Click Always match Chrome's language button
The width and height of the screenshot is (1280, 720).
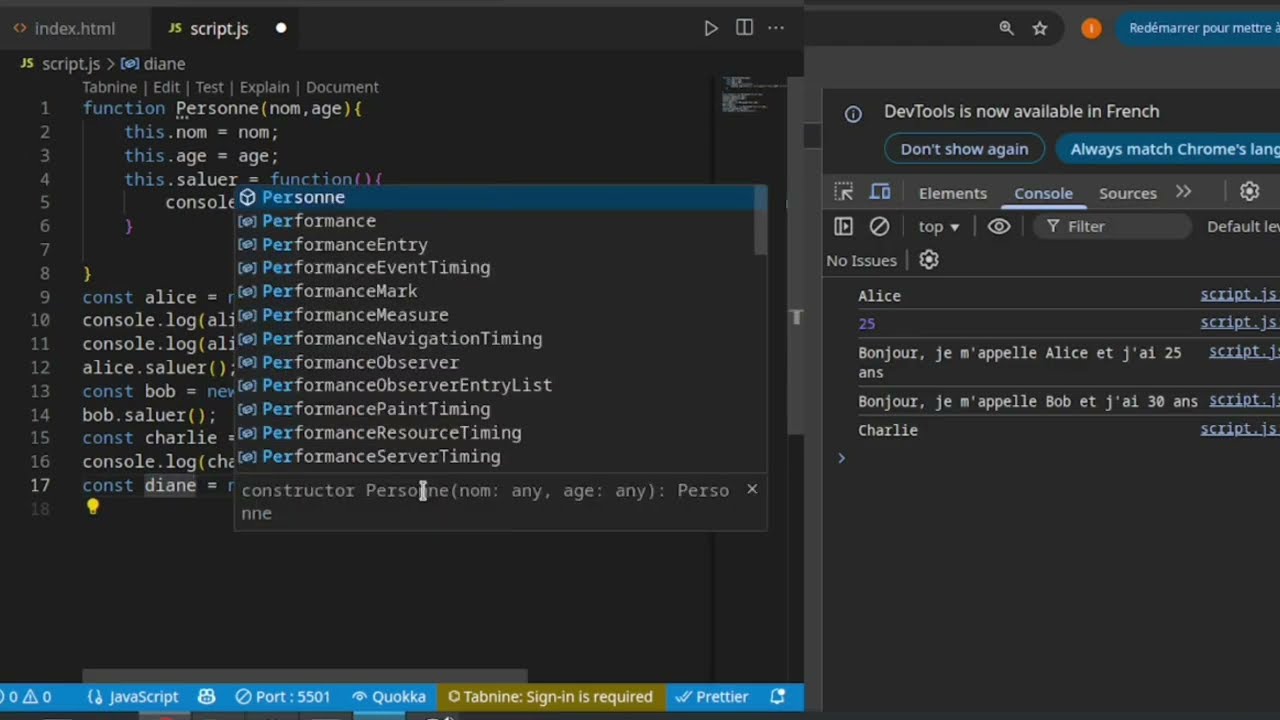tap(1168, 149)
